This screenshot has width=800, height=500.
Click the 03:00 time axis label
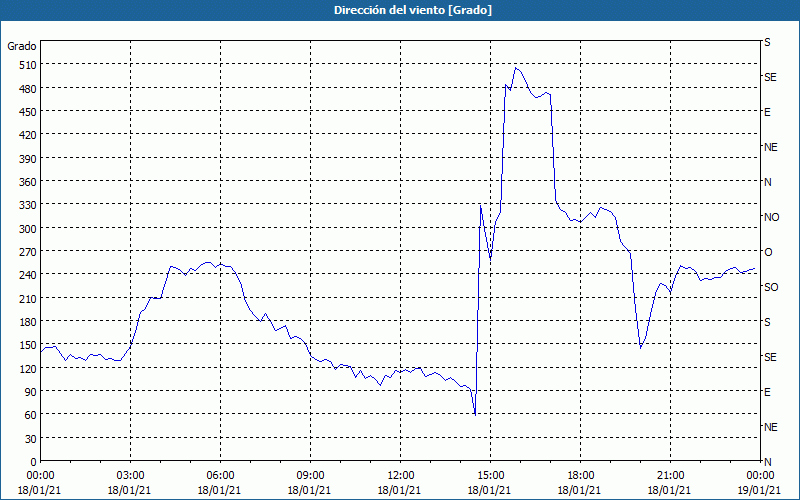click(x=130, y=476)
